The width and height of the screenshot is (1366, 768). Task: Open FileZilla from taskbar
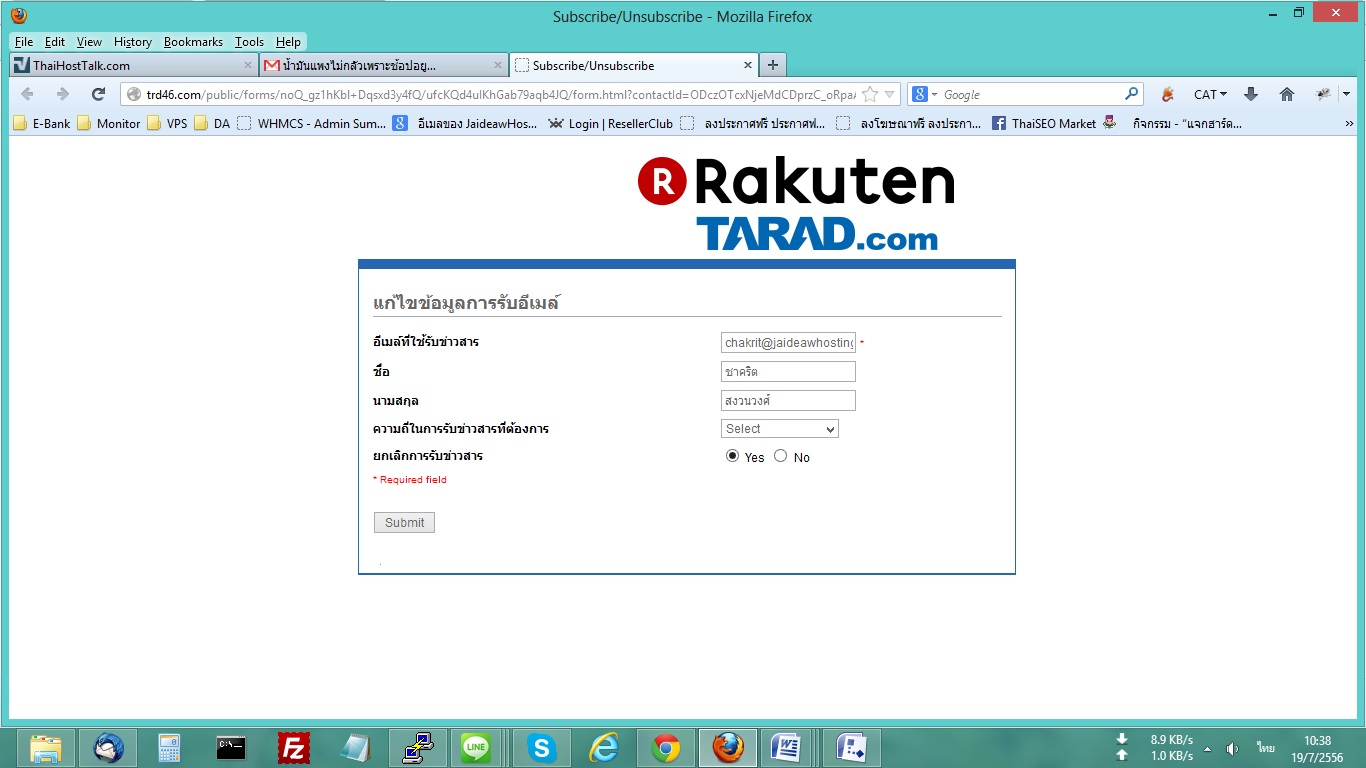click(293, 748)
